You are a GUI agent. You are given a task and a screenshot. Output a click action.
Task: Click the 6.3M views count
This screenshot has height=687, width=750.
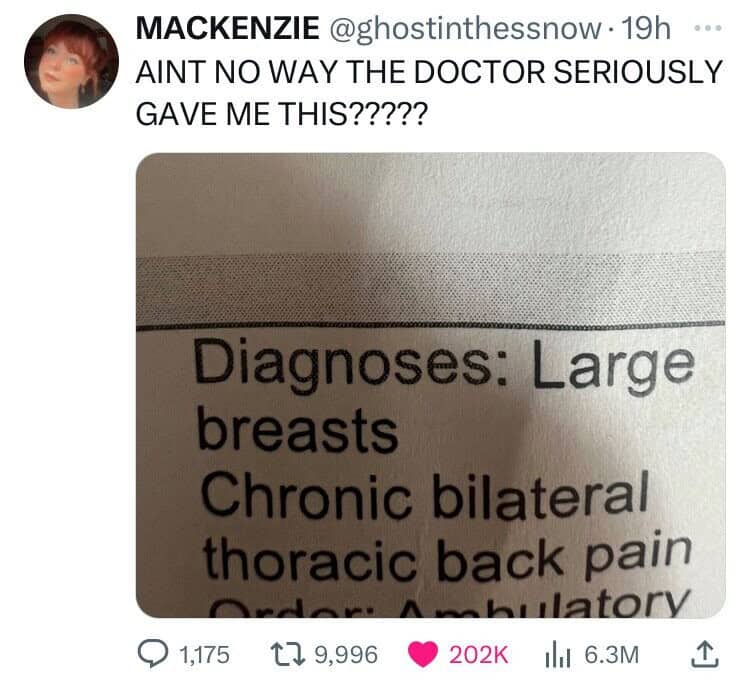(612, 654)
